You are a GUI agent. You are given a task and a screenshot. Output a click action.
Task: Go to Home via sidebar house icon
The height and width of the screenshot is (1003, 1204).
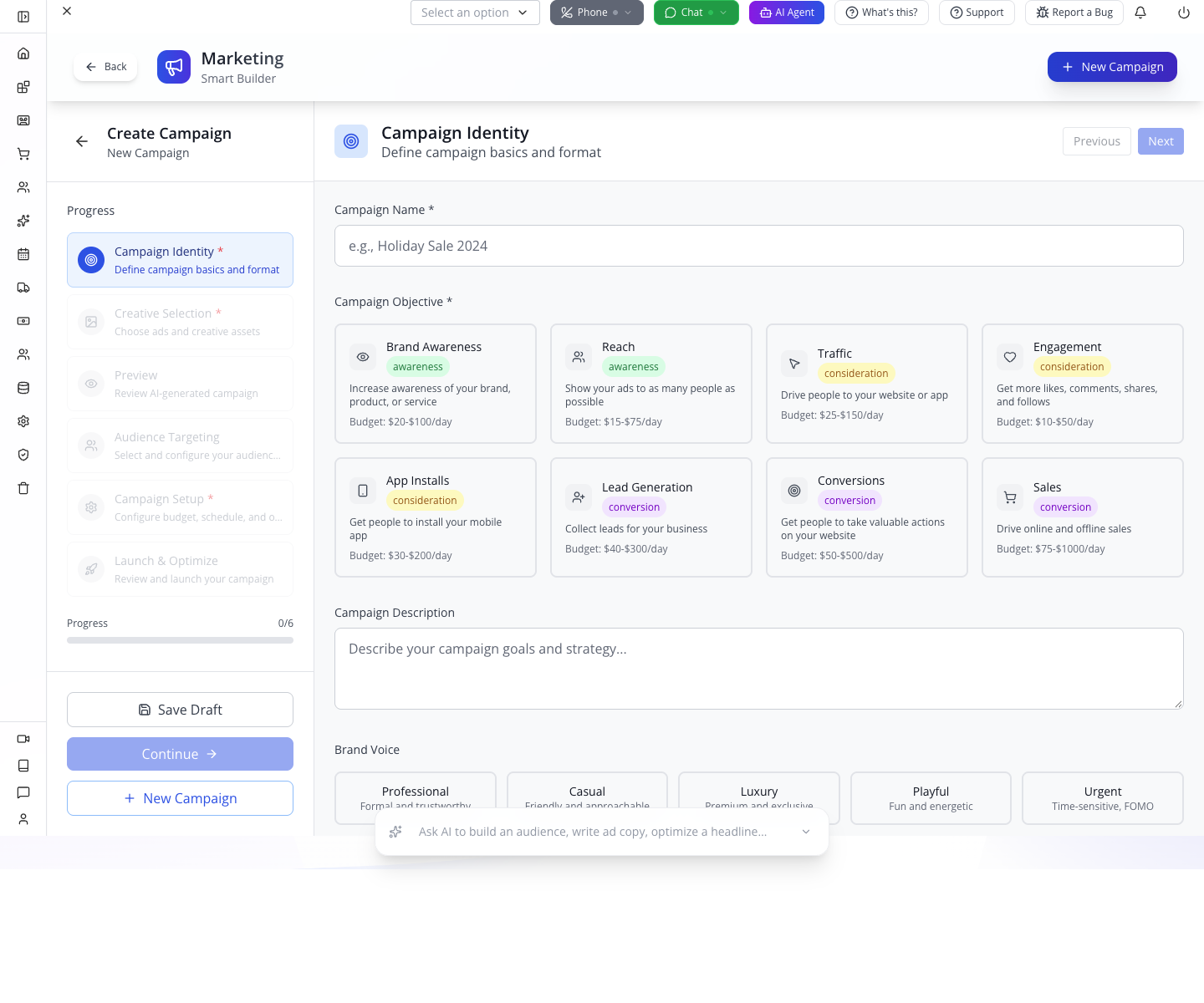tap(23, 53)
